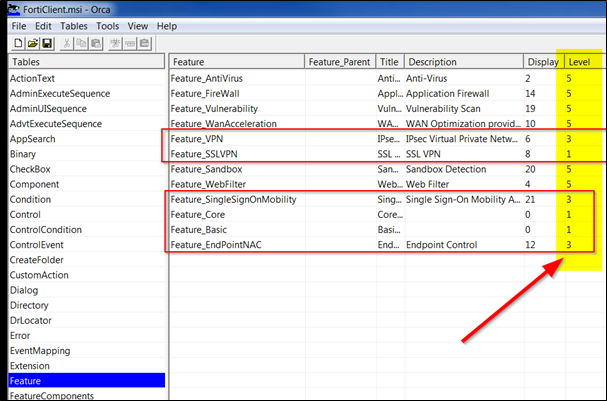Click the Paste clipboard toolbar icon
The image size is (607, 401).
(x=96, y=43)
